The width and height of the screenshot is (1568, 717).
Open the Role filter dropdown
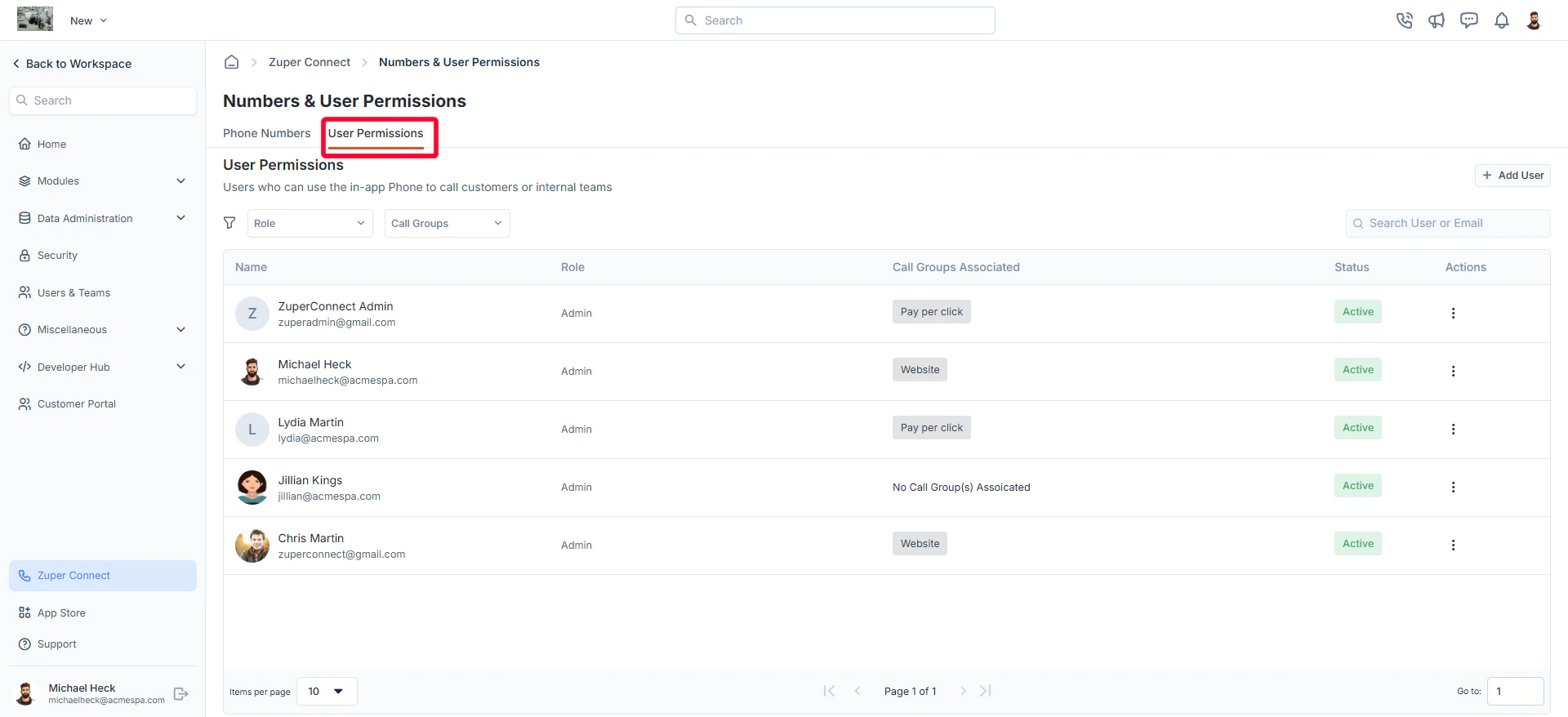point(310,224)
